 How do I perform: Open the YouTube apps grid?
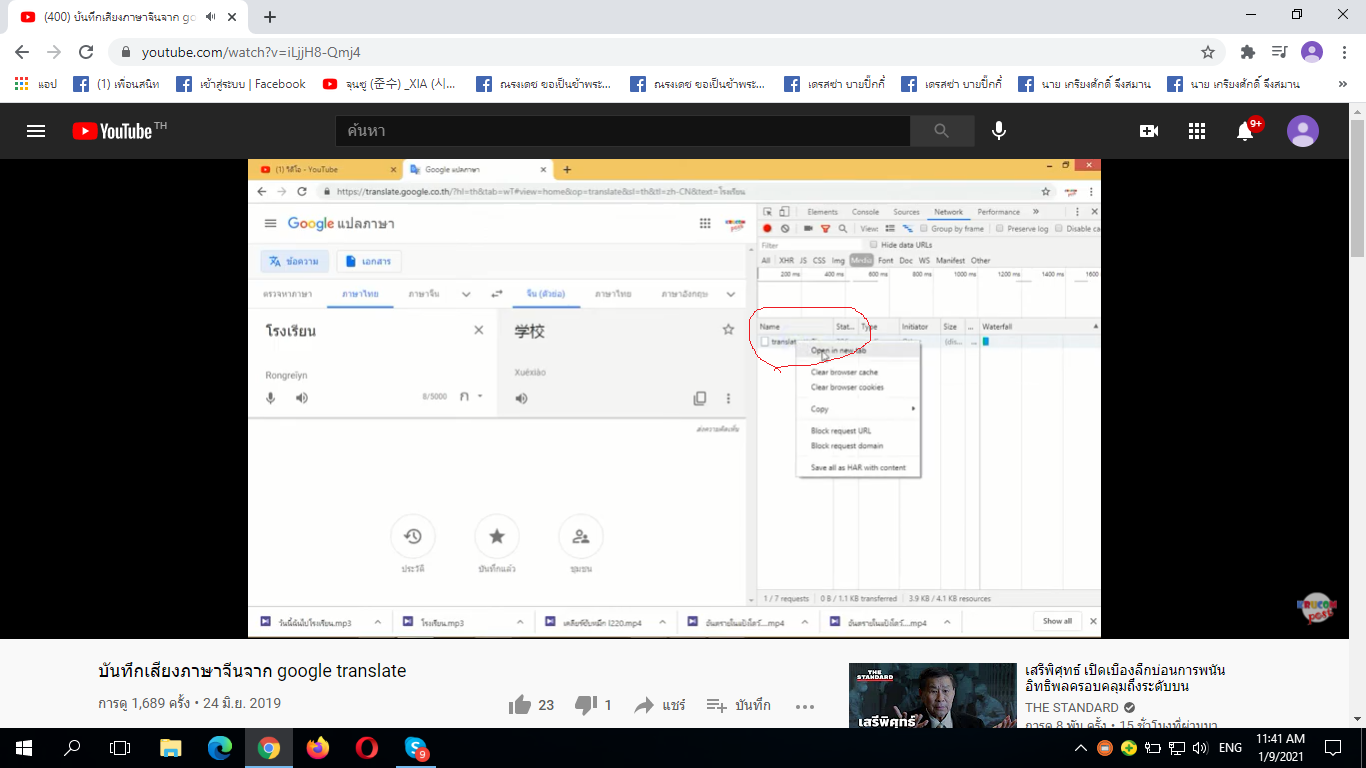(1197, 131)
